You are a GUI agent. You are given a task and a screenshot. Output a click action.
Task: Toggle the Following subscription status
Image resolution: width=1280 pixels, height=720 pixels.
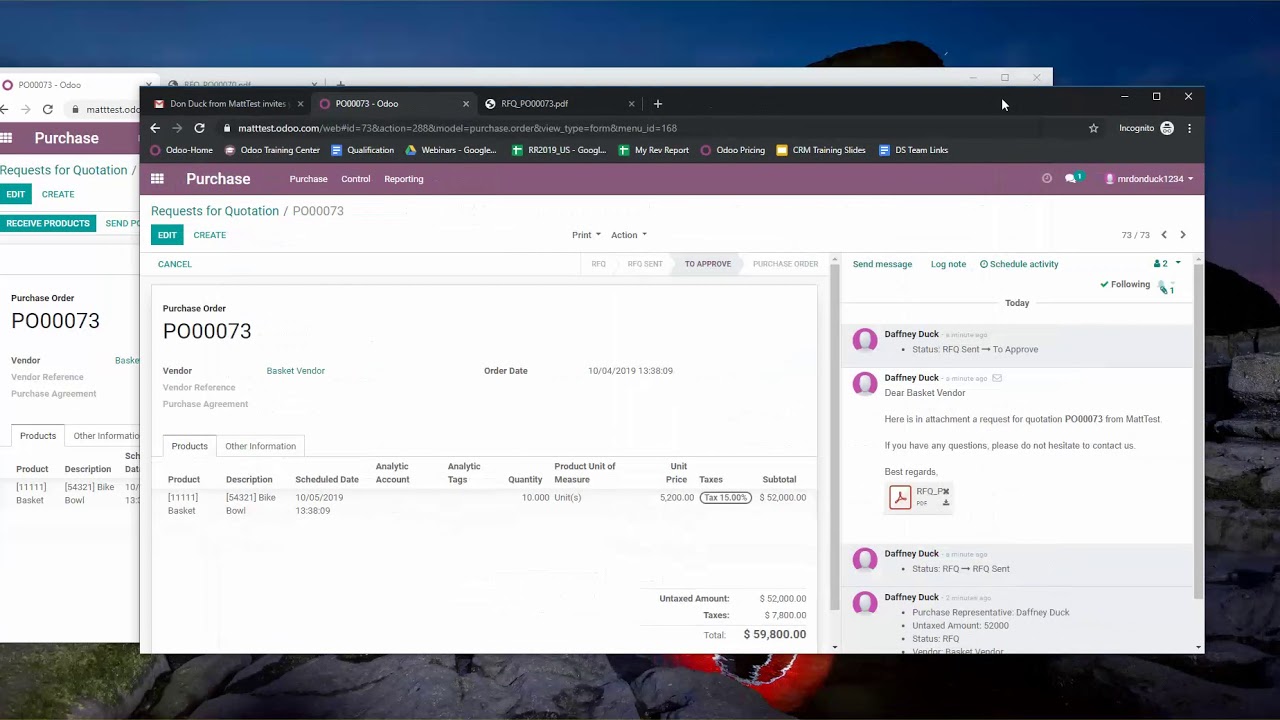tap(1125, 285)
